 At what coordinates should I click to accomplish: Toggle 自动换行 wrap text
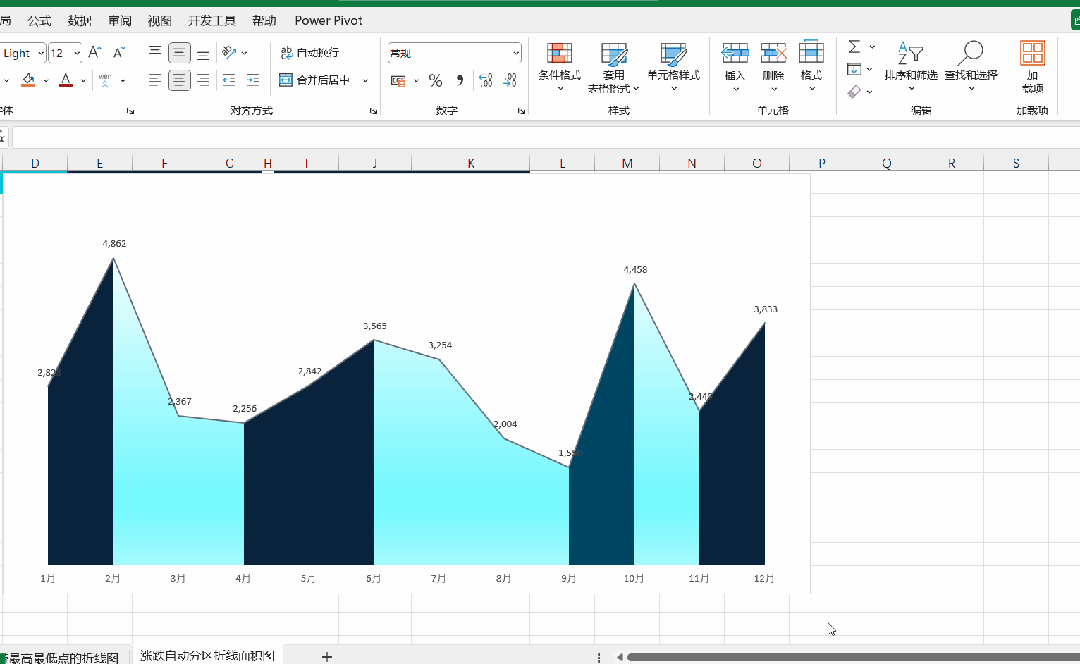[x=310, y=52]
